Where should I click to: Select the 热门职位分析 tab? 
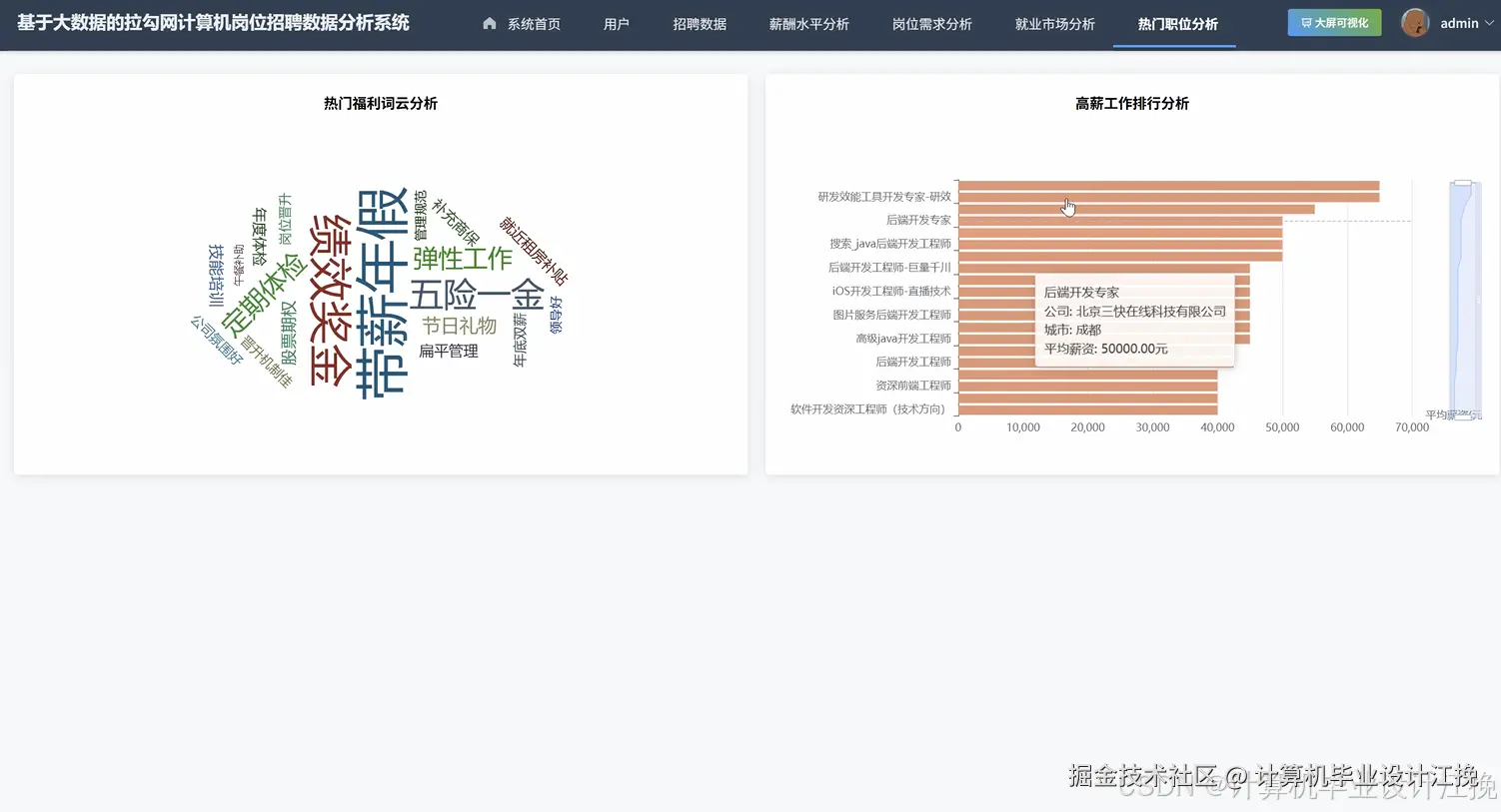(x=1174, y=23)
